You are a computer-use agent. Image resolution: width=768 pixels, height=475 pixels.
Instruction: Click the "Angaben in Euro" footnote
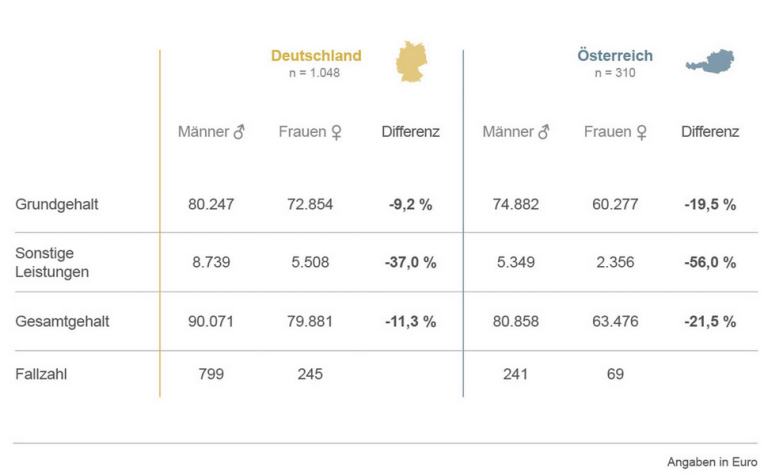(711, 460)
